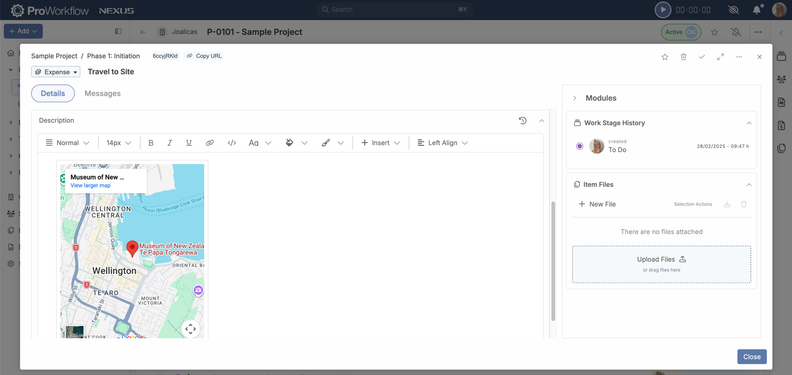
Task: Delete the item with trash icon
Action: [683, 57]
